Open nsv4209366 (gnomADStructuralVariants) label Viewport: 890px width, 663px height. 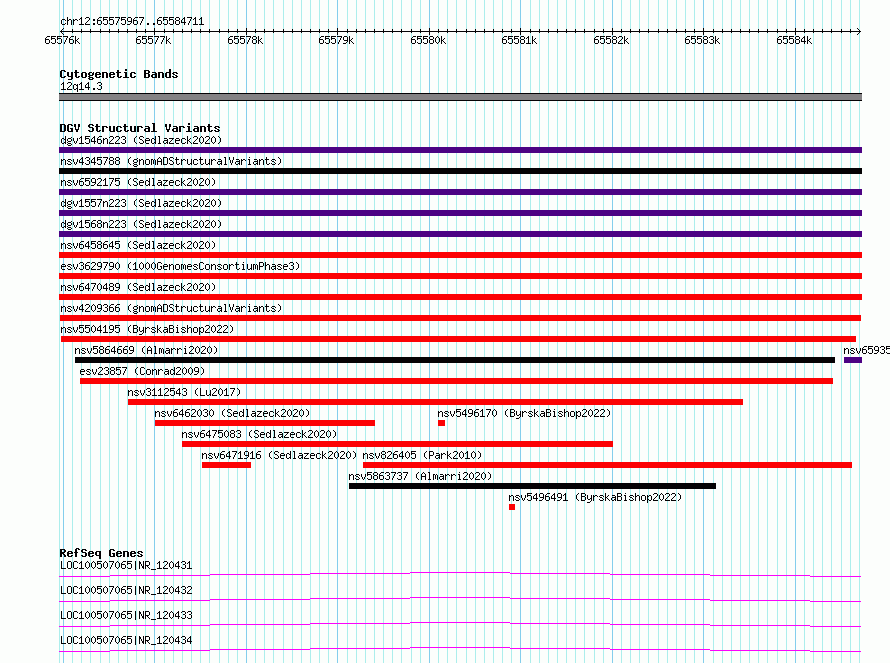click(x=171, y=308)
